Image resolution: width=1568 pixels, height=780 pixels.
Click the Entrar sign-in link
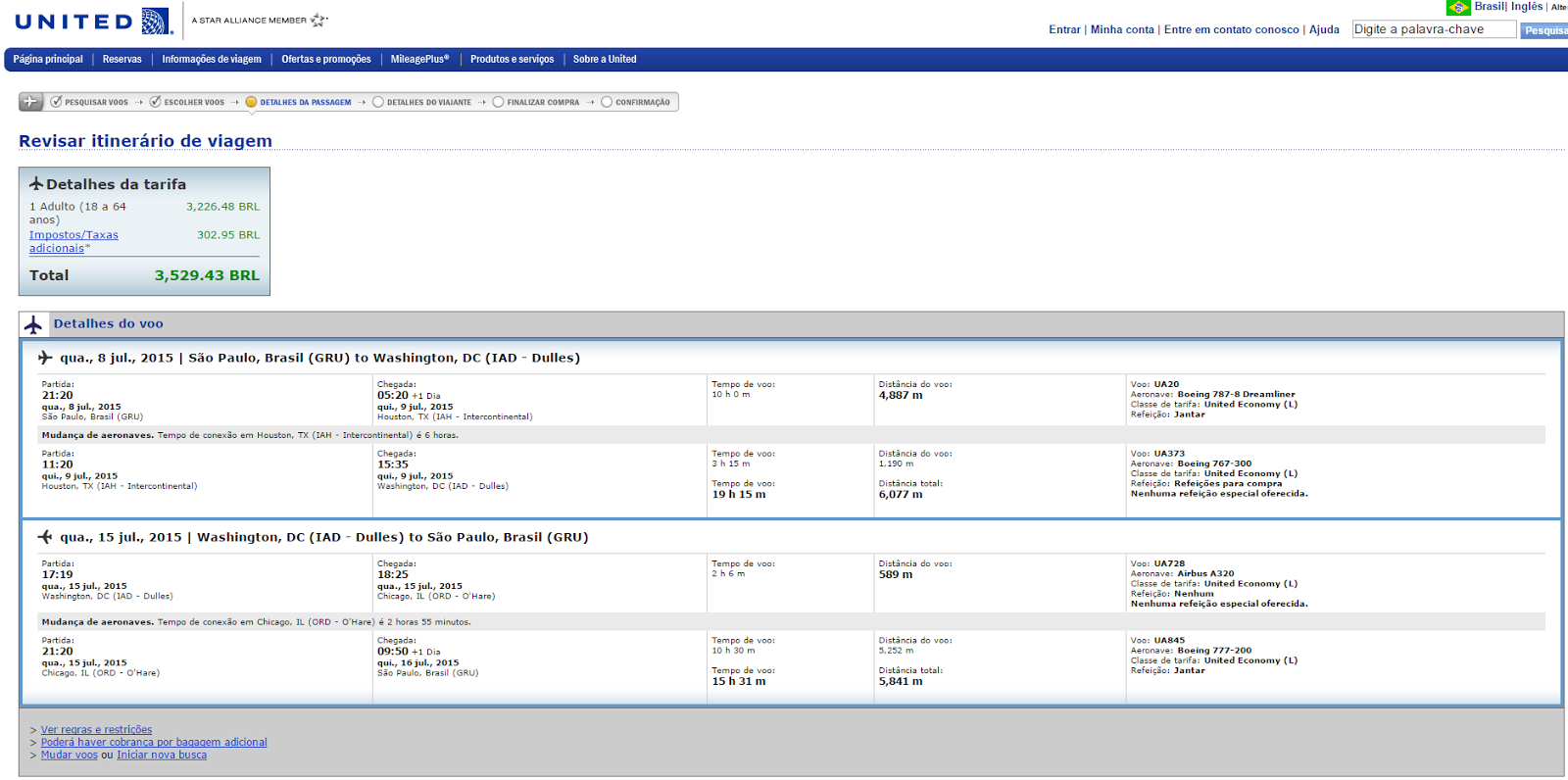point(1064,29)
